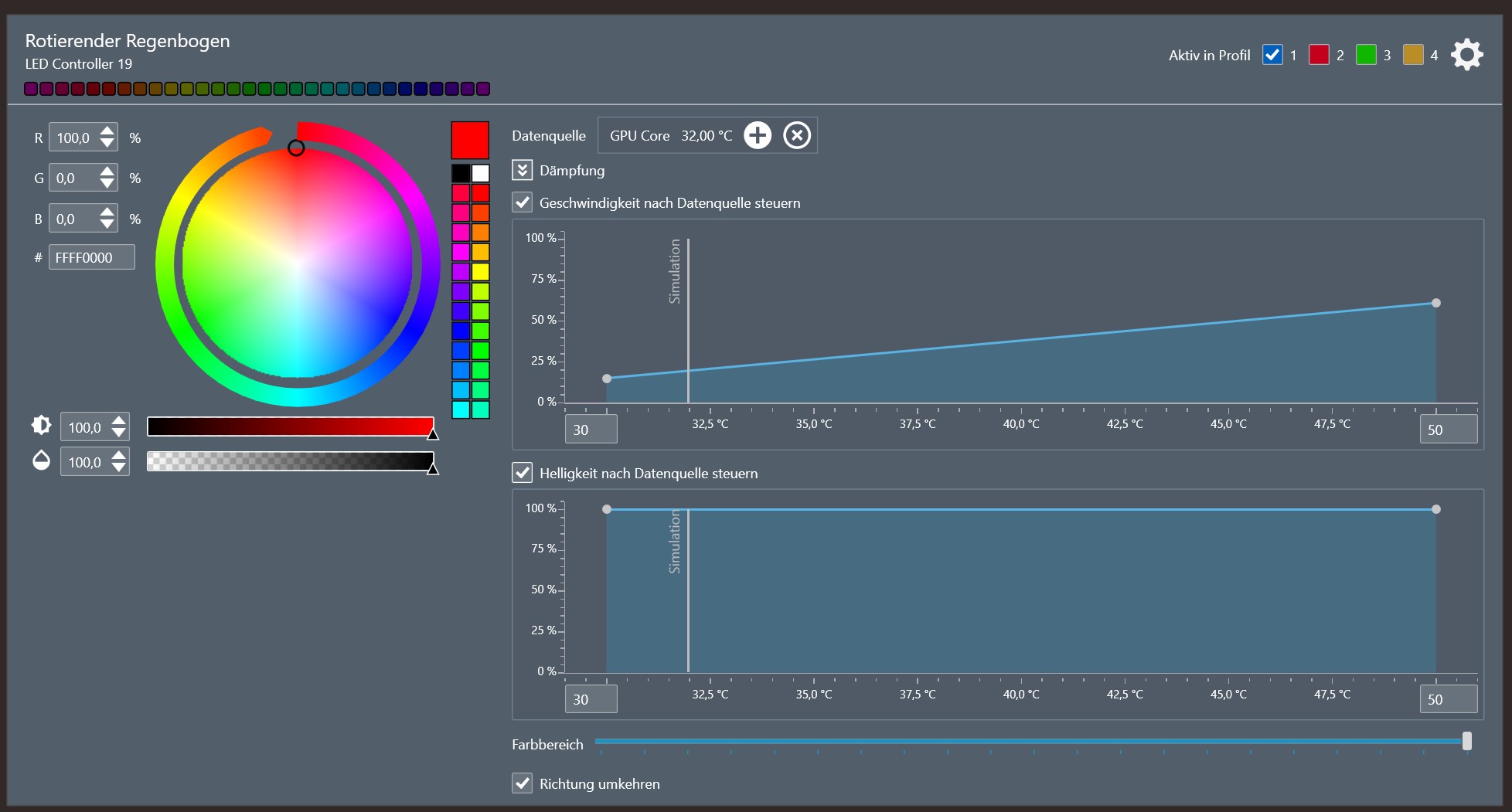The height and width of the screenshot is (812, 1512).
Task: Click the Farbbereich slider handle
Action: pos(1466,741)
